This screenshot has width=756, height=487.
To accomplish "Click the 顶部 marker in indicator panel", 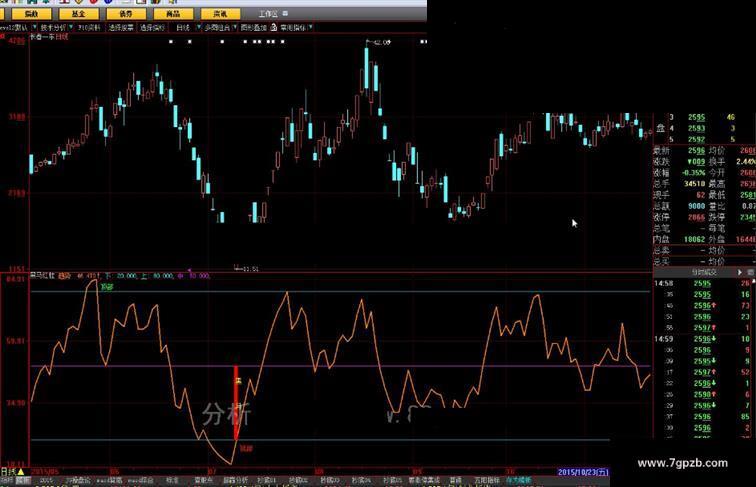I will click(x=107, y=287).
